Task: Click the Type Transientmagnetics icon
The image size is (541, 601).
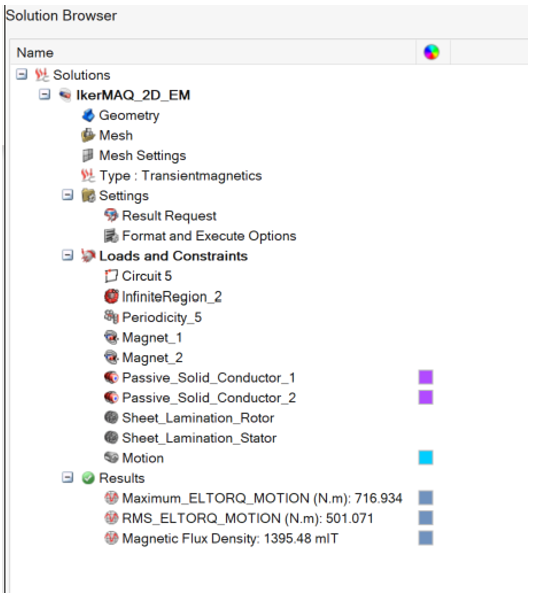Action: [x=88, y=176]
